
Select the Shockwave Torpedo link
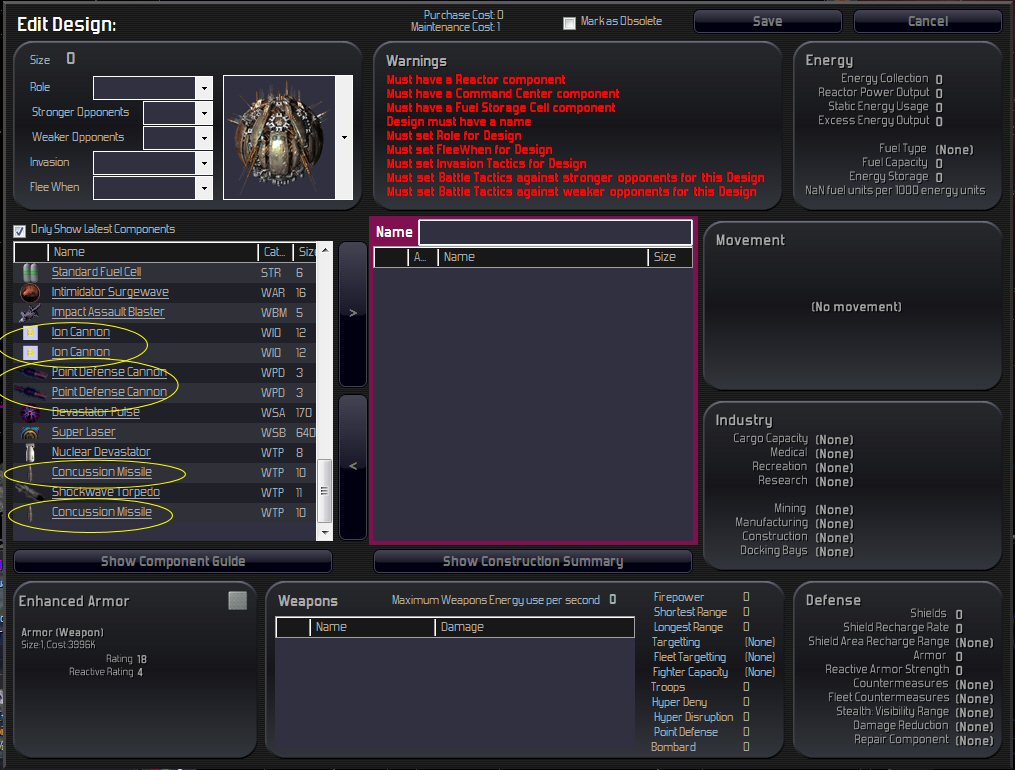[106, 492]
